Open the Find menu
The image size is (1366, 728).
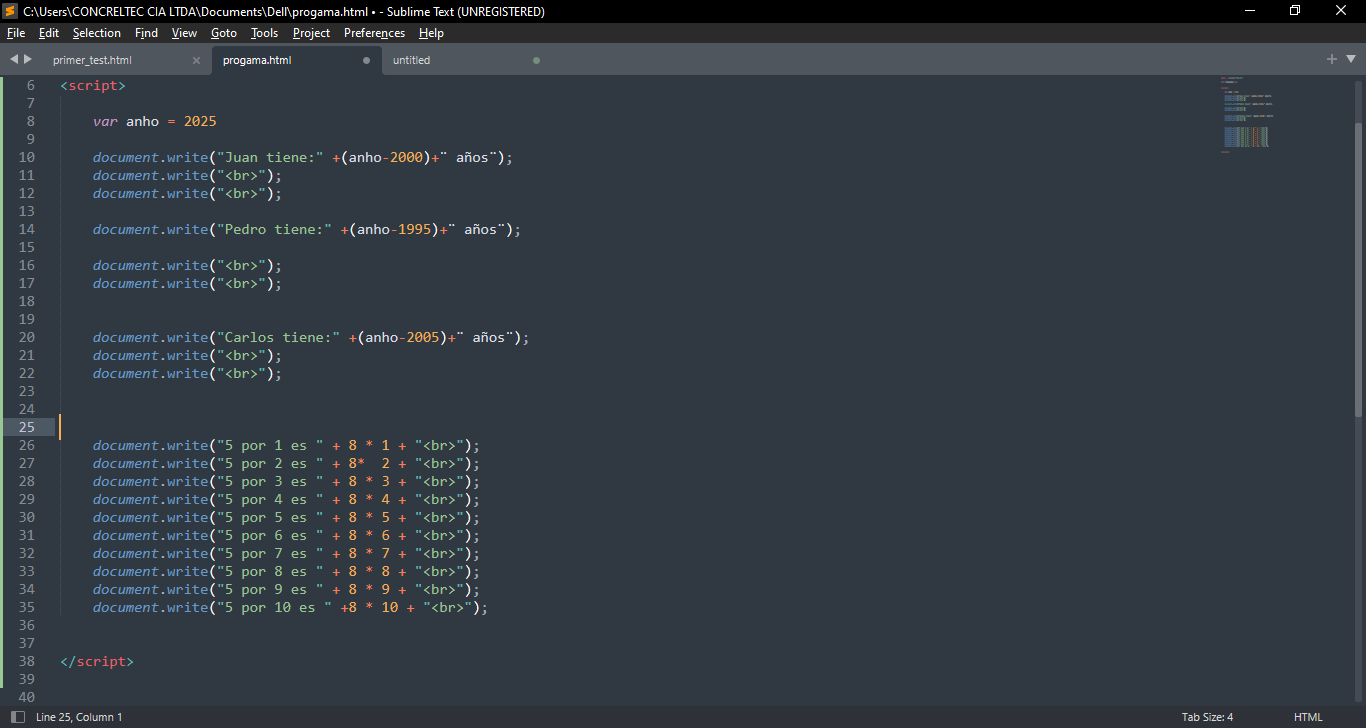[x=146, y=33]
